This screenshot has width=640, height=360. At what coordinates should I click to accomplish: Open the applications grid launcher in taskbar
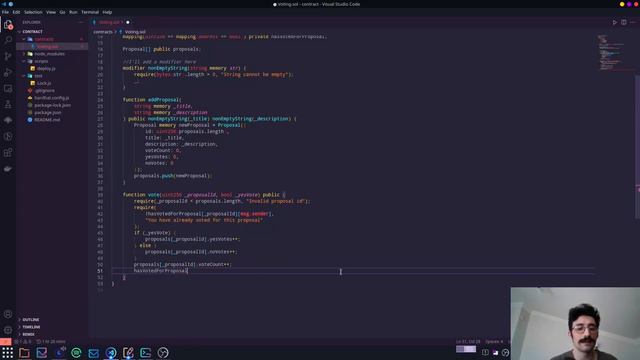pos(7,353)
